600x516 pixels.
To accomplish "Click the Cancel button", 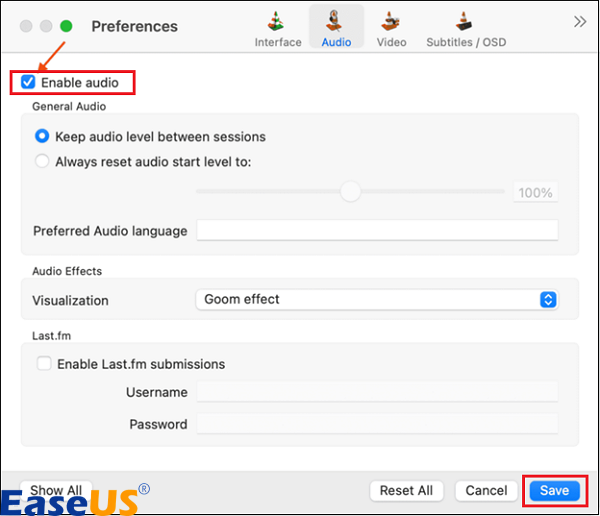I will (x=486, y=490).
